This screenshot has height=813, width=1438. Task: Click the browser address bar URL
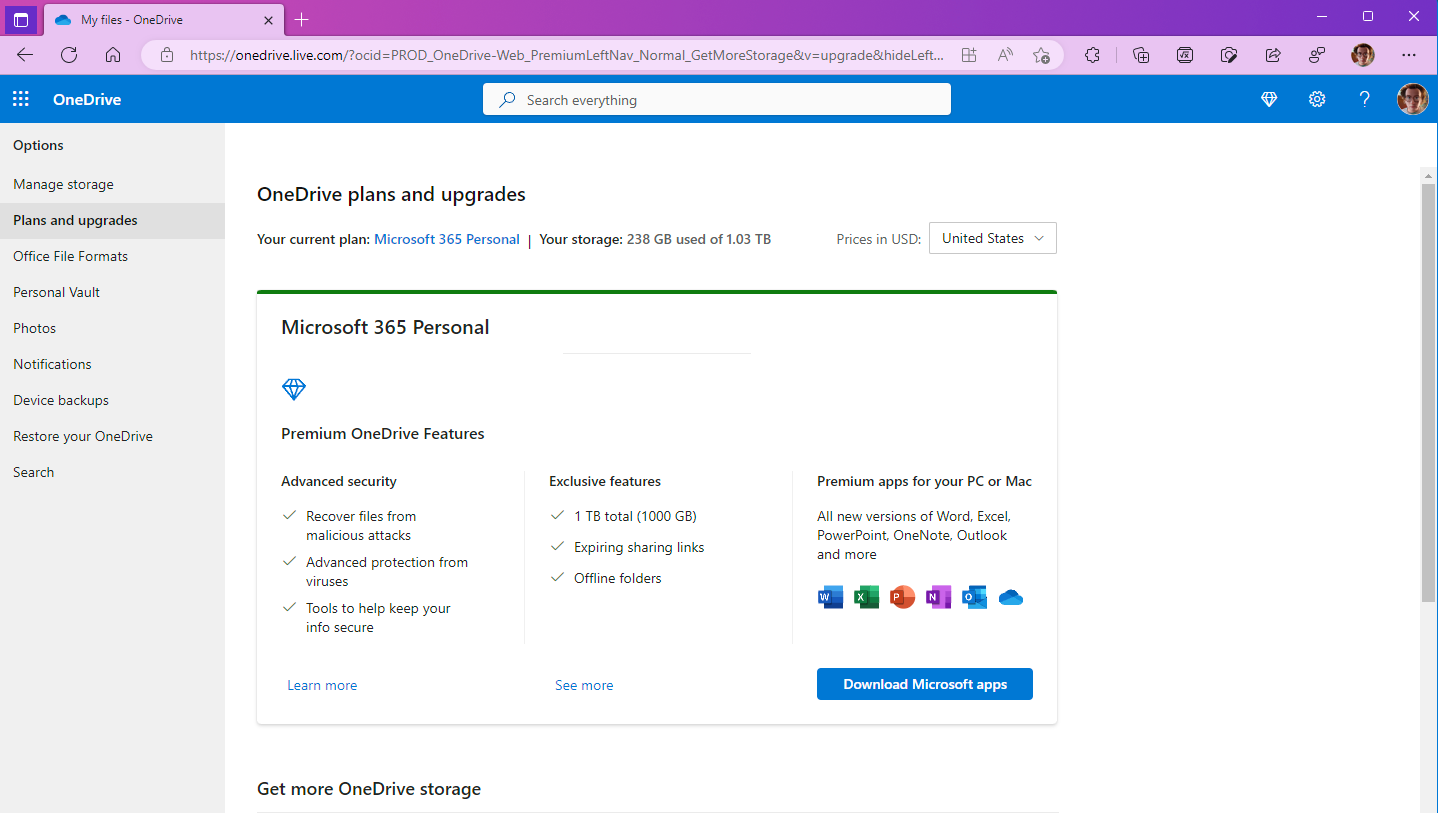(567, 55)
